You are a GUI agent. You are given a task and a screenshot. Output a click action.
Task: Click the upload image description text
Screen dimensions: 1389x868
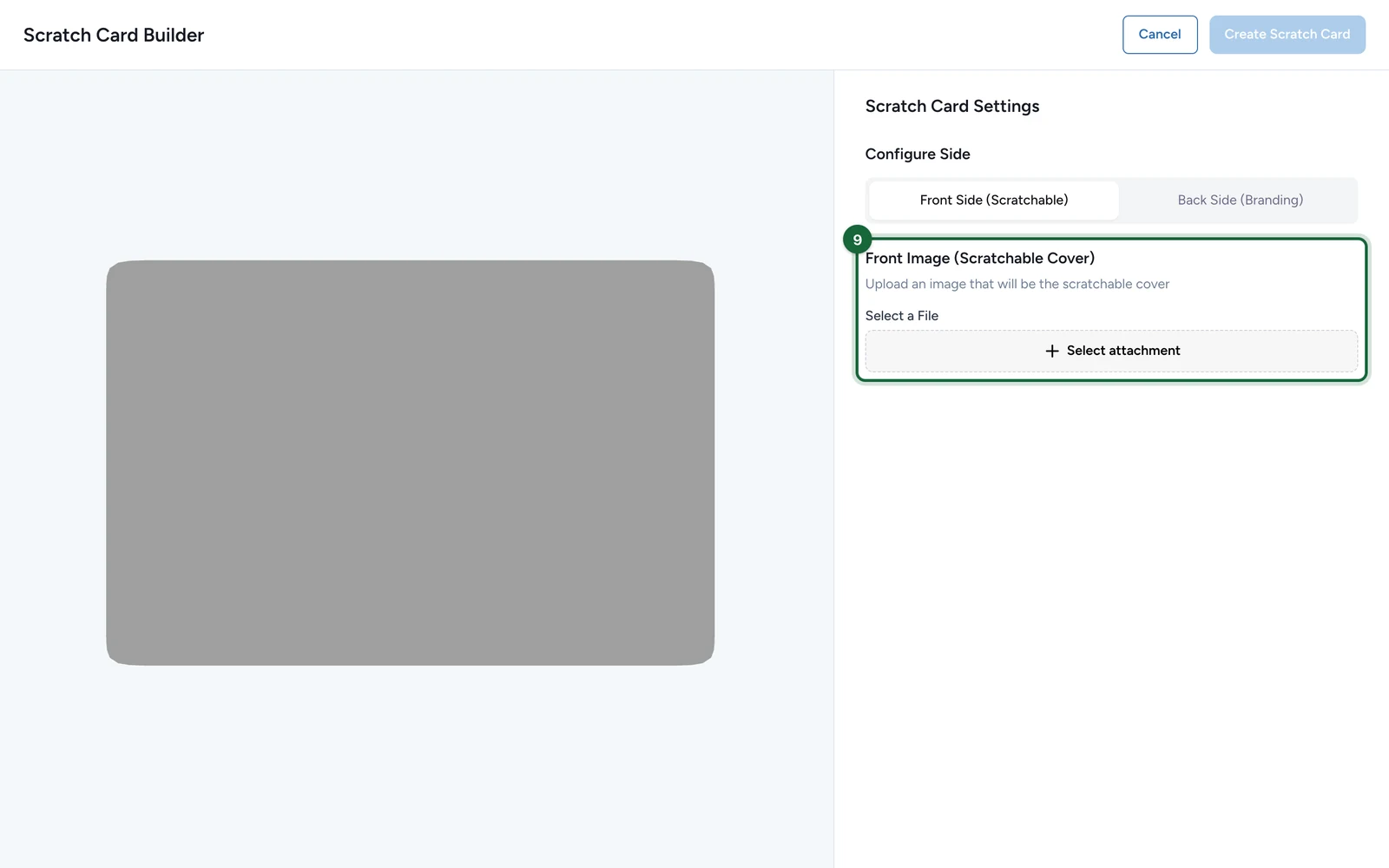coord(1017,285)
